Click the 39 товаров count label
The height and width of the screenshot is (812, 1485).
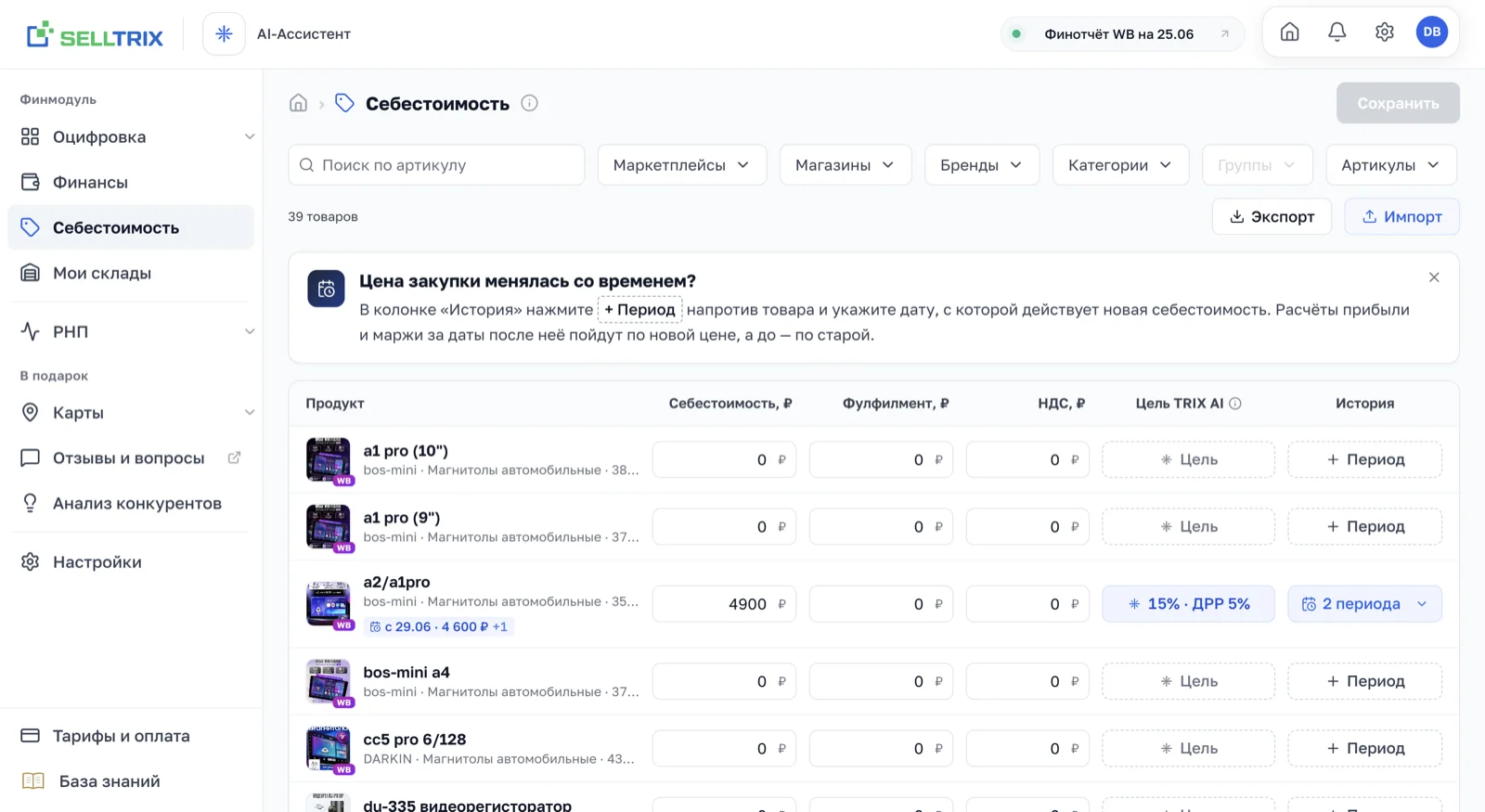(323, 216)
